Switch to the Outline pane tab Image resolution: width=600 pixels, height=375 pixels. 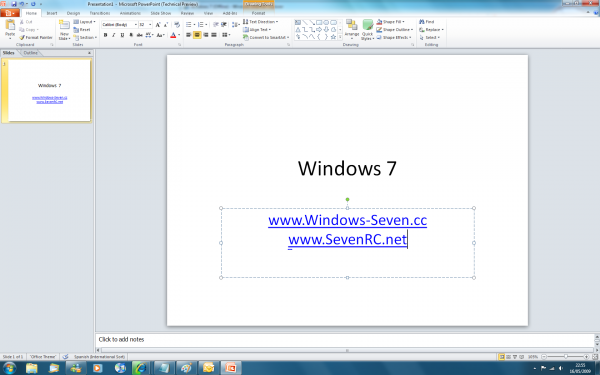click(x=31, y=53)
